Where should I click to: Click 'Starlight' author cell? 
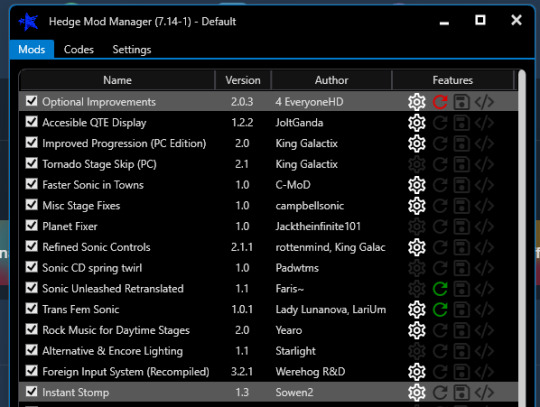[x=295, y=351]
